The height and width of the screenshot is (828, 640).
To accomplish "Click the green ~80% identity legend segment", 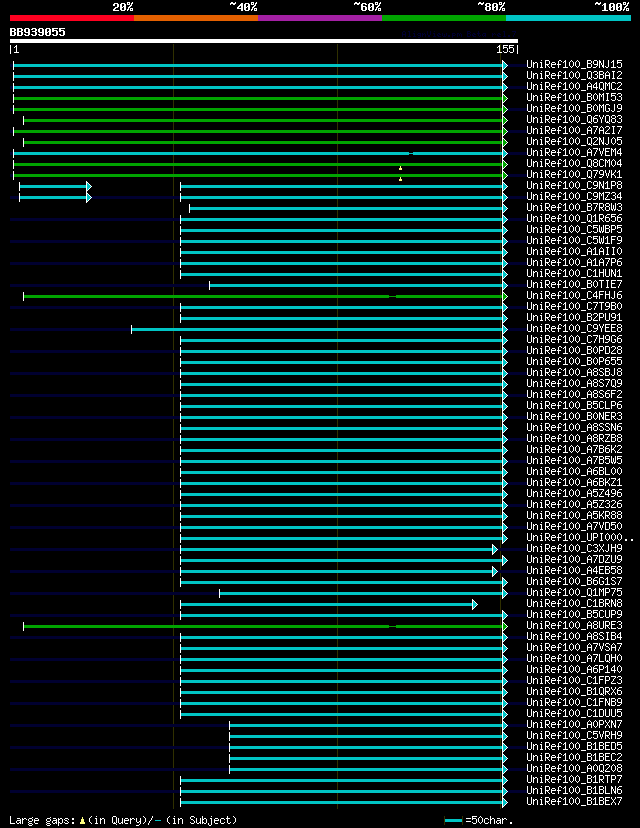I will click(x=444, y=18).
